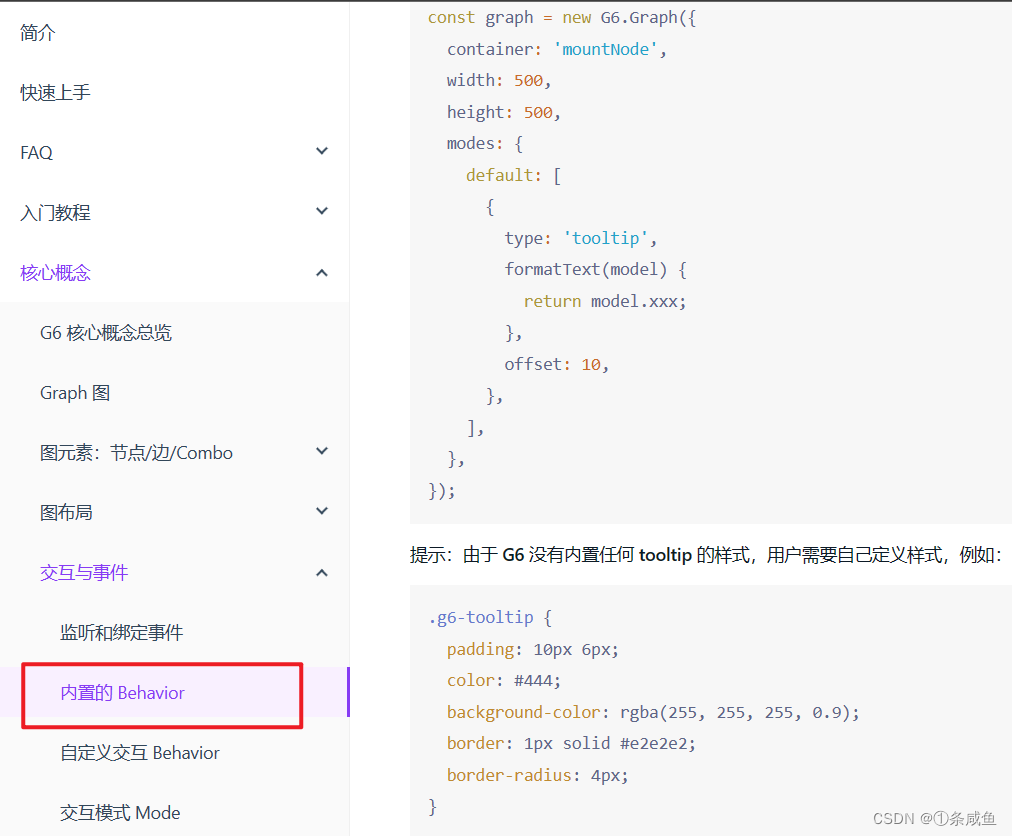The image size is (1012, 836).
Task: Collapse the 交互与事件 chevron
Action: [x=321, y=573]
